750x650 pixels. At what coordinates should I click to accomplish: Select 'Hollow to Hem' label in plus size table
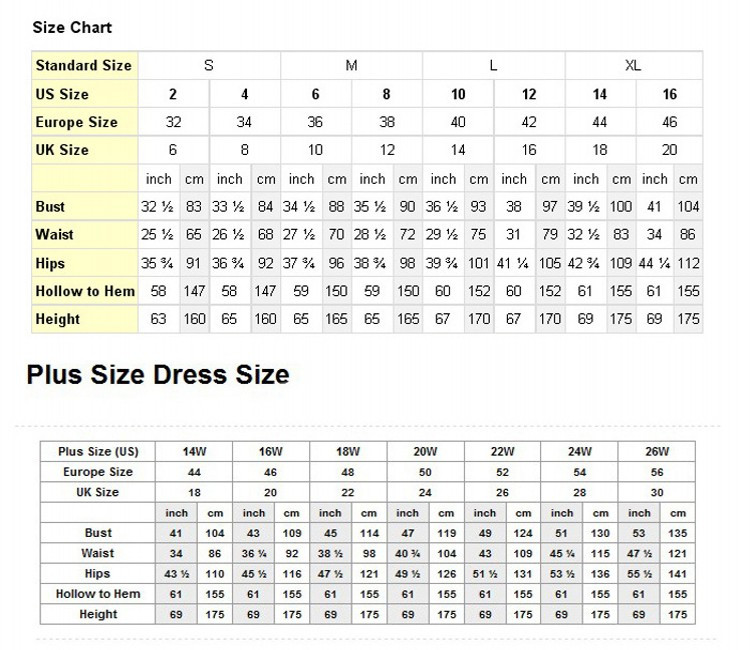click(98, 594)
